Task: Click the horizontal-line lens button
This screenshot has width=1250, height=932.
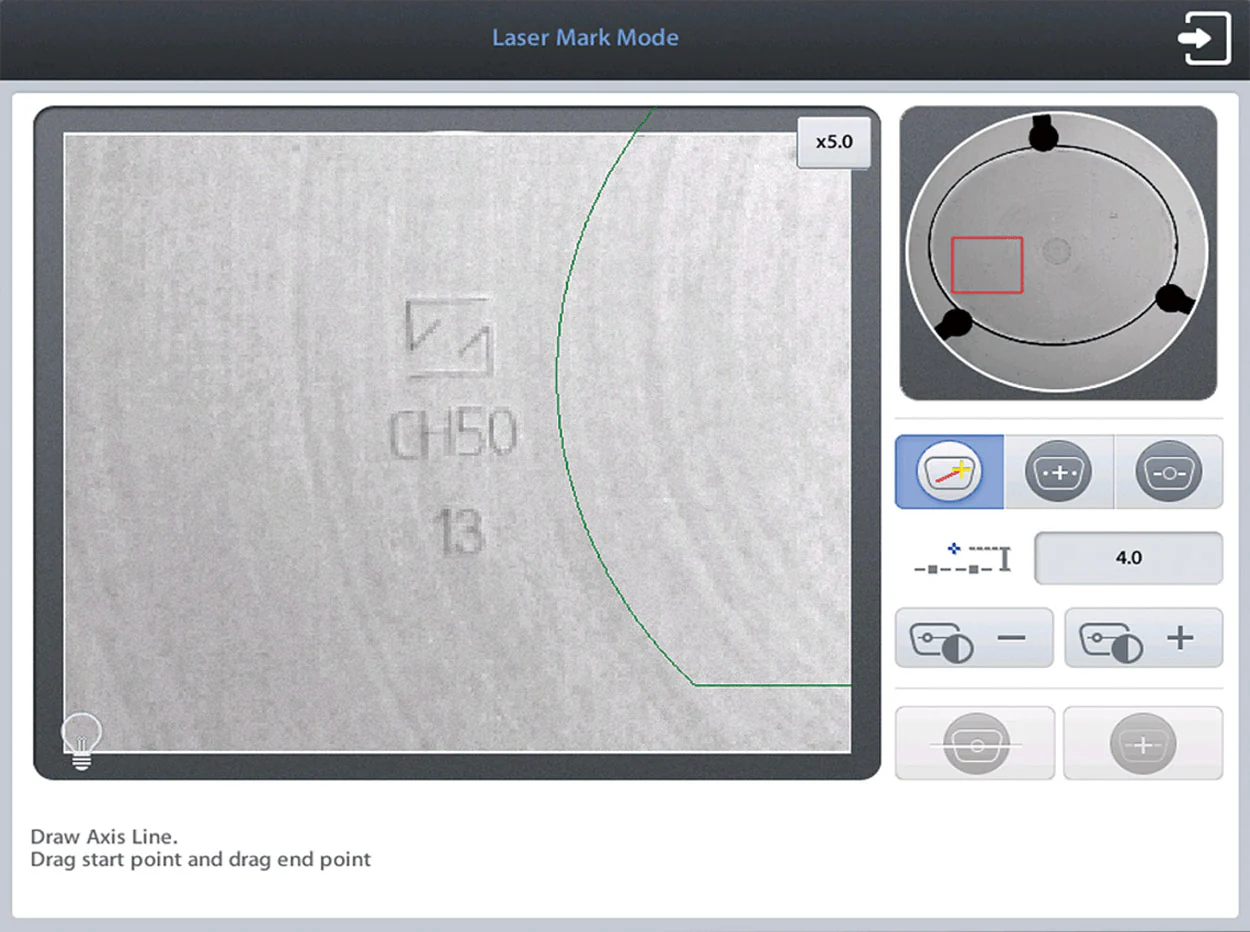Action: [x=975, y=743]
